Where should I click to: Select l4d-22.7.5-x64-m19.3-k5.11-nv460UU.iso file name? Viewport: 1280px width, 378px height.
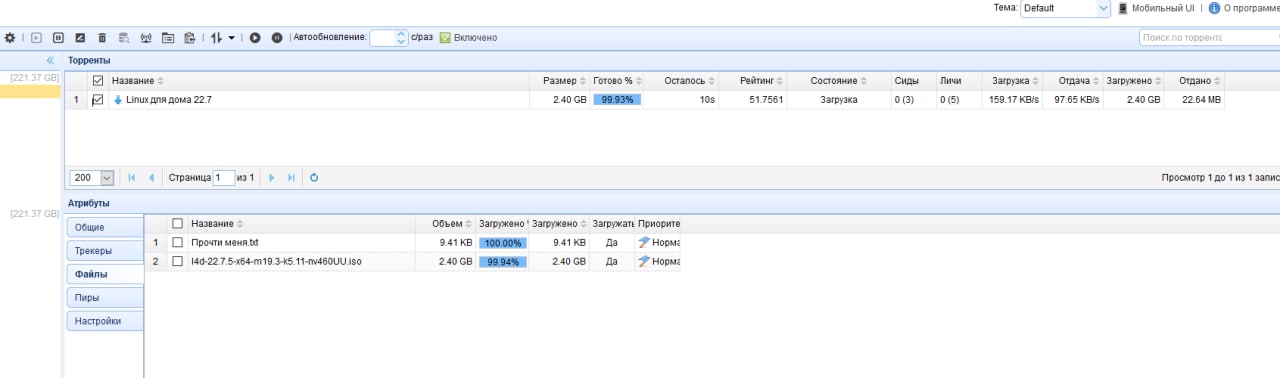[x=276, y=261]
